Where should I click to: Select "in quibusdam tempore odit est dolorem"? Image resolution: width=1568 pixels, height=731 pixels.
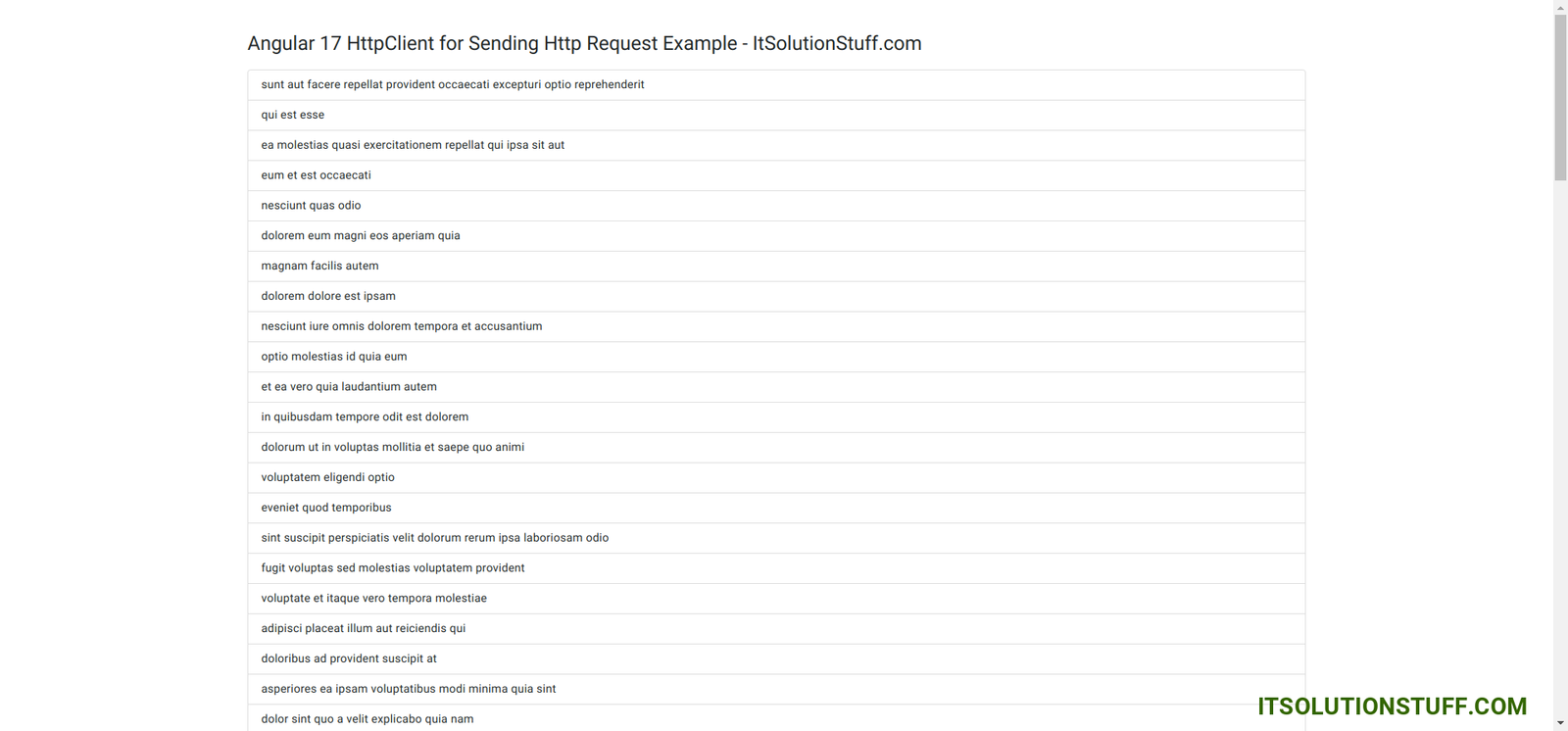pyautogui.click(x=365, y=417)
